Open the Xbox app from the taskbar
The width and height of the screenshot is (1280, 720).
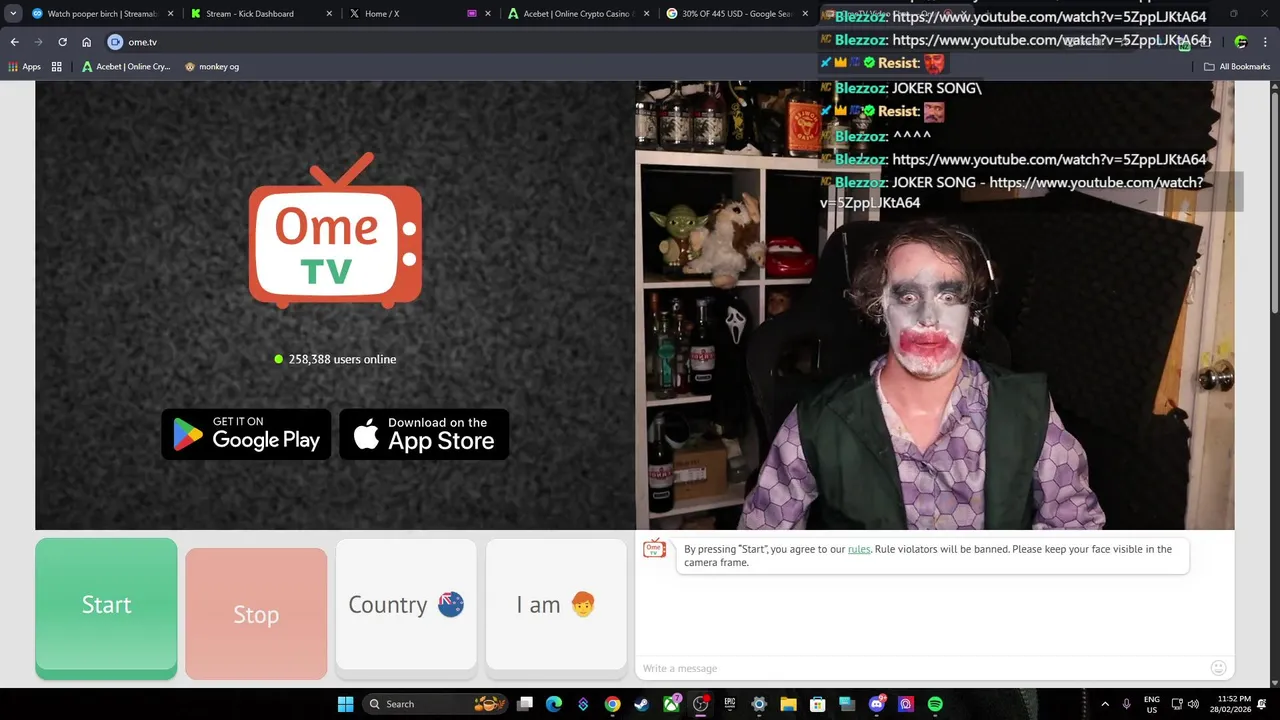671,704
